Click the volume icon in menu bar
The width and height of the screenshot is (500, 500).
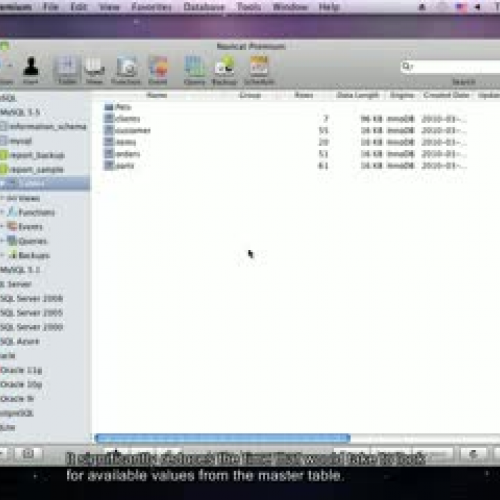tap(478, 7)
